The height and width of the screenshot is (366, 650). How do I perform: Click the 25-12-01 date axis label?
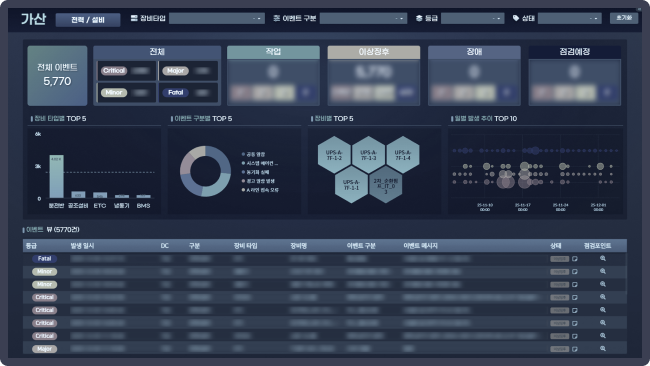point(598,207)
